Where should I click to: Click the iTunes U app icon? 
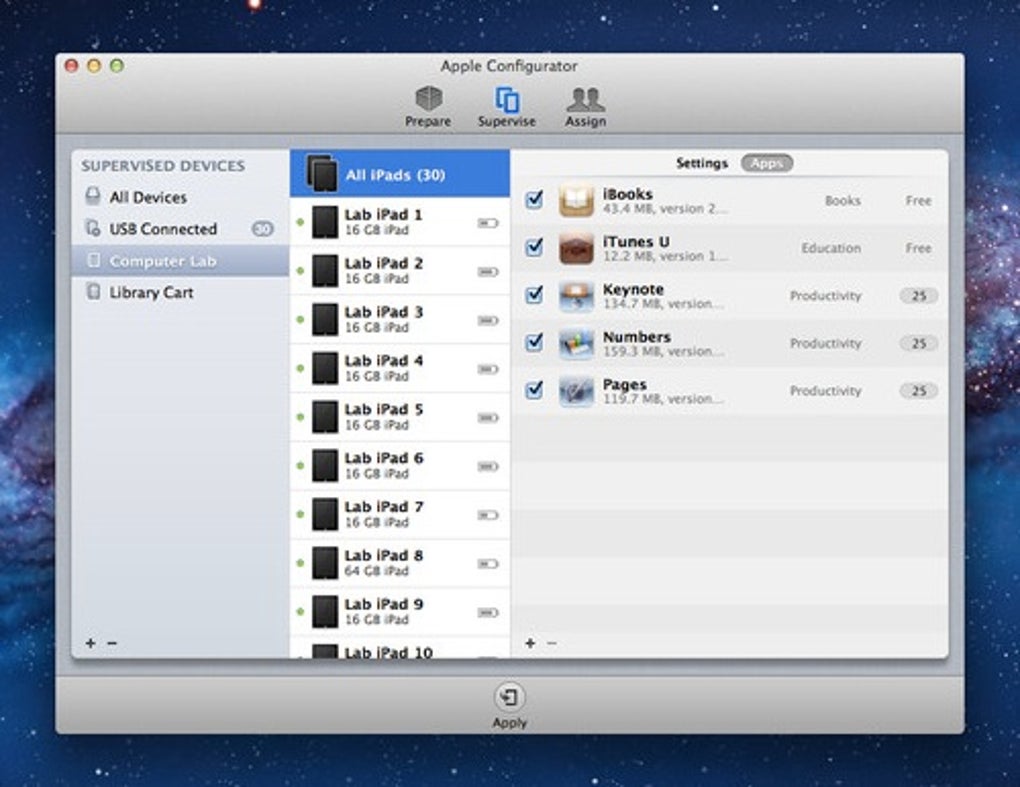coord(576,248)
